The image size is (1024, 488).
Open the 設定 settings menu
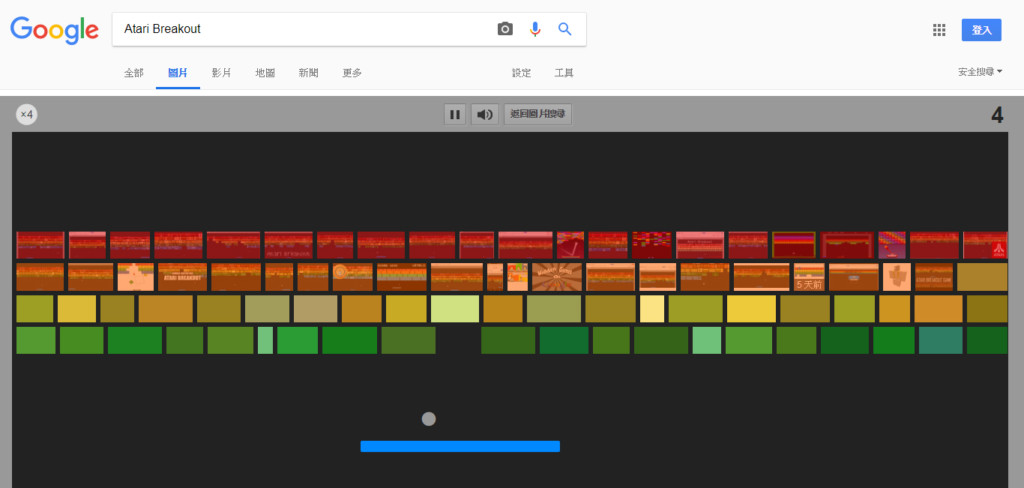[x=521, y=73]
